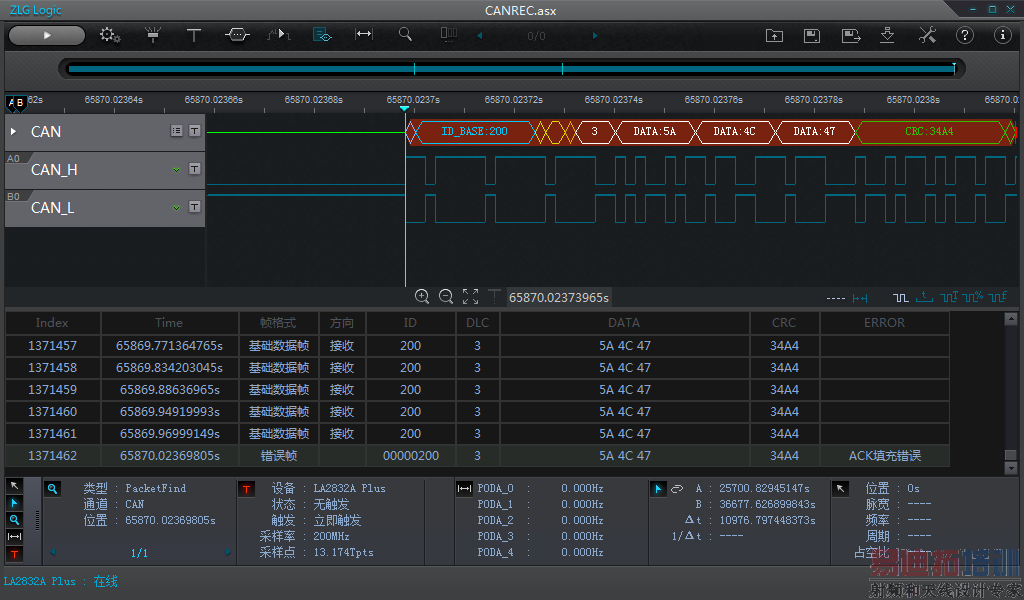This screenshot has height=600, width=1024.
Task: Click the save disk icon in toolbar
Action: 812,36
